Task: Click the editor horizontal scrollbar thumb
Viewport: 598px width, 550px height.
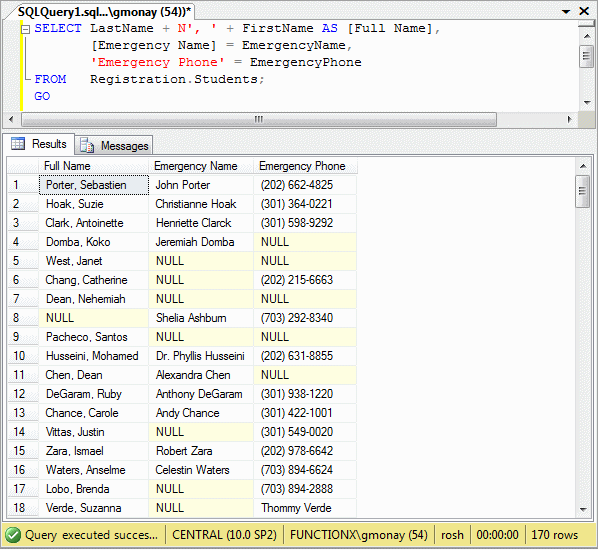Action: click(259, 119)
